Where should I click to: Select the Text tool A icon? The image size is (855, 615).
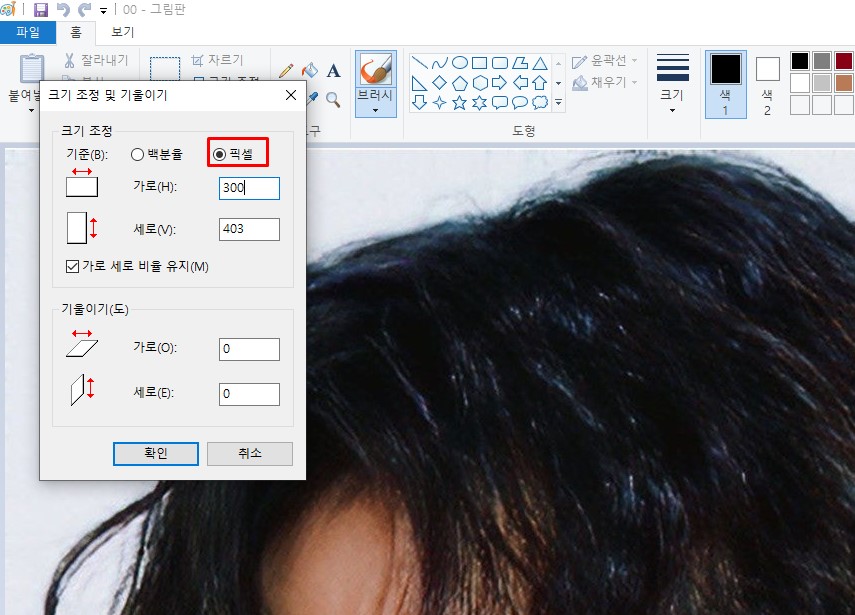pos(333,71)
